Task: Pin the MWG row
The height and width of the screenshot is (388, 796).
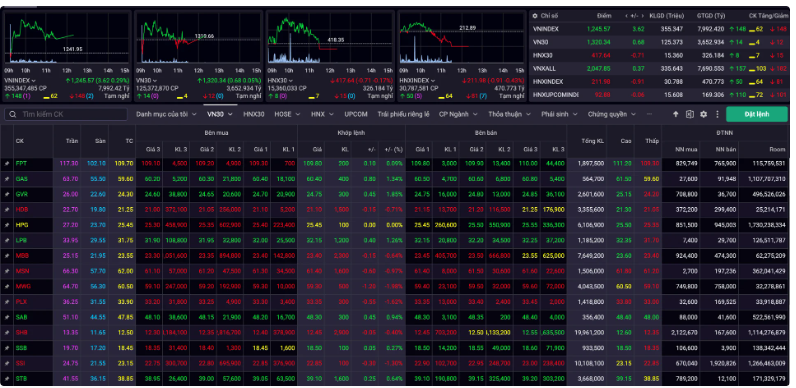Action: (7, 286)
